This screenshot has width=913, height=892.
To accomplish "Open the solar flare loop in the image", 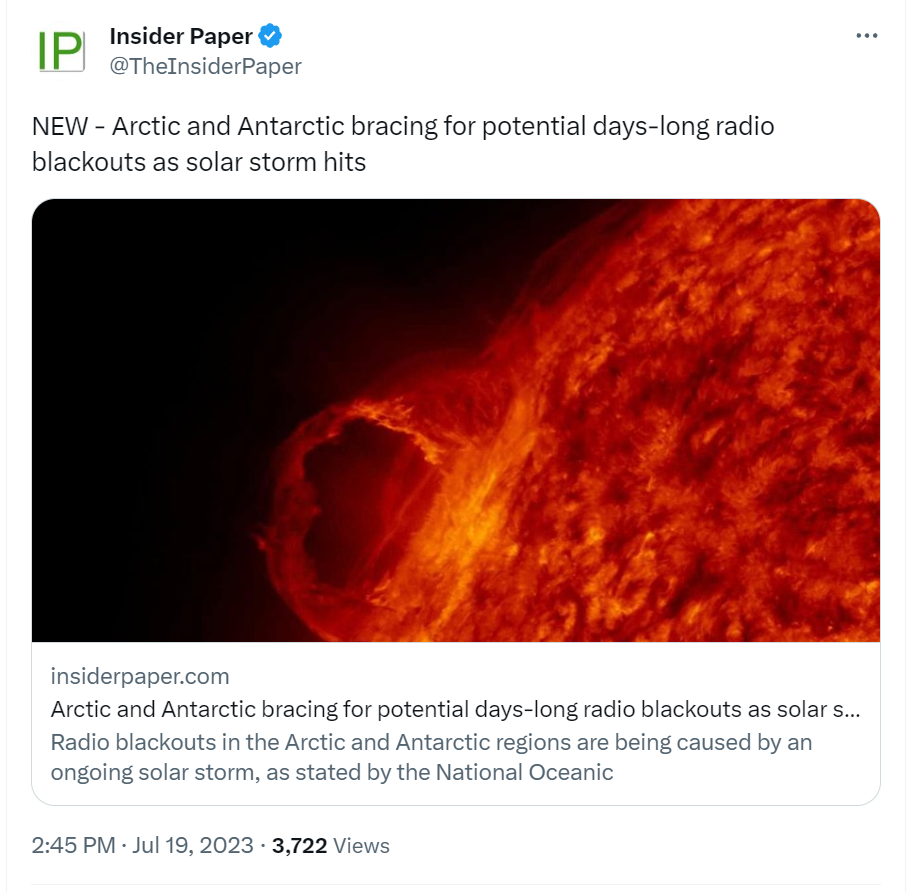I will coord(340,480).
